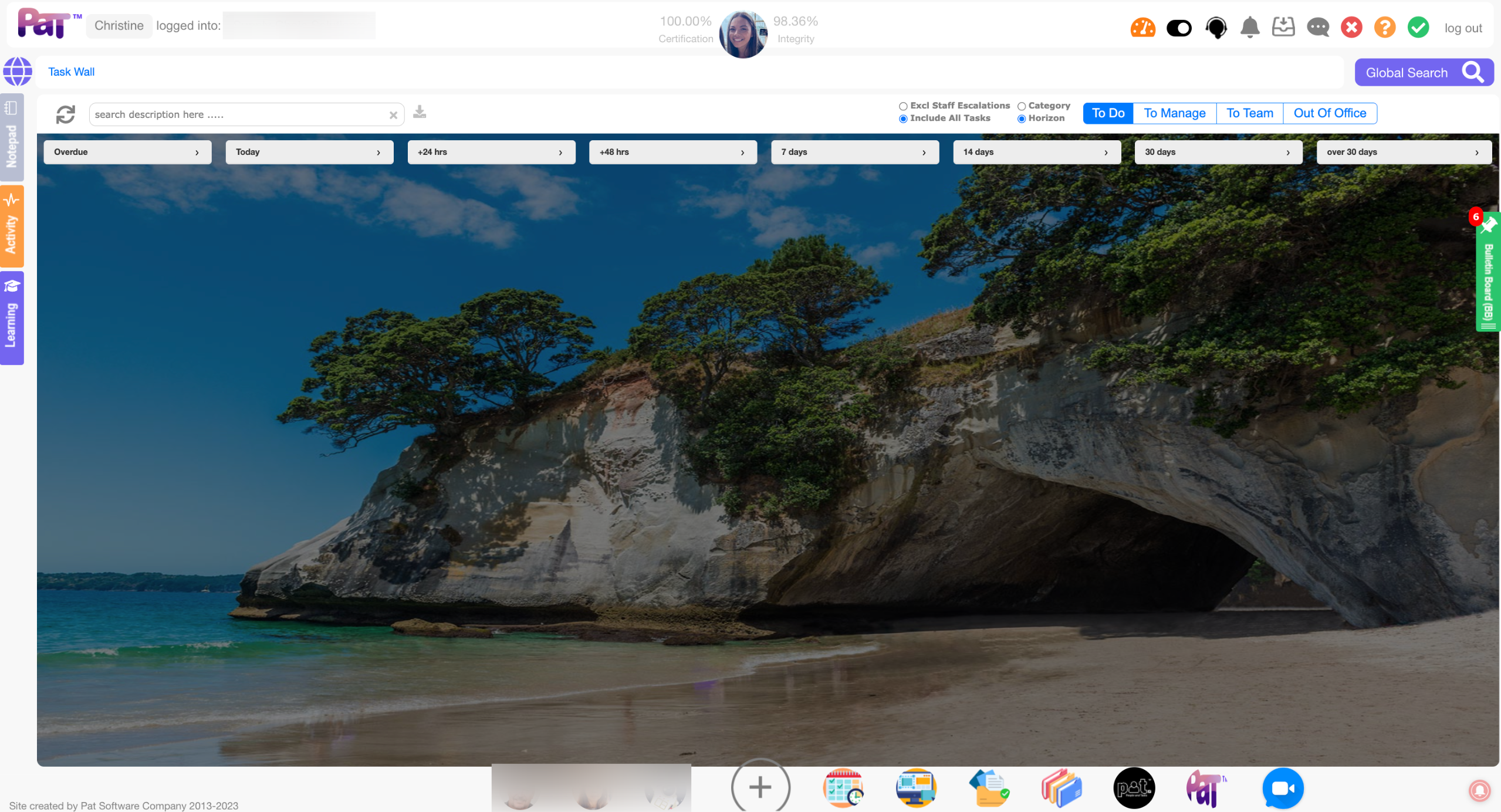
Task: Switch to the To Manage tab
Action: tap(1174, 113)
